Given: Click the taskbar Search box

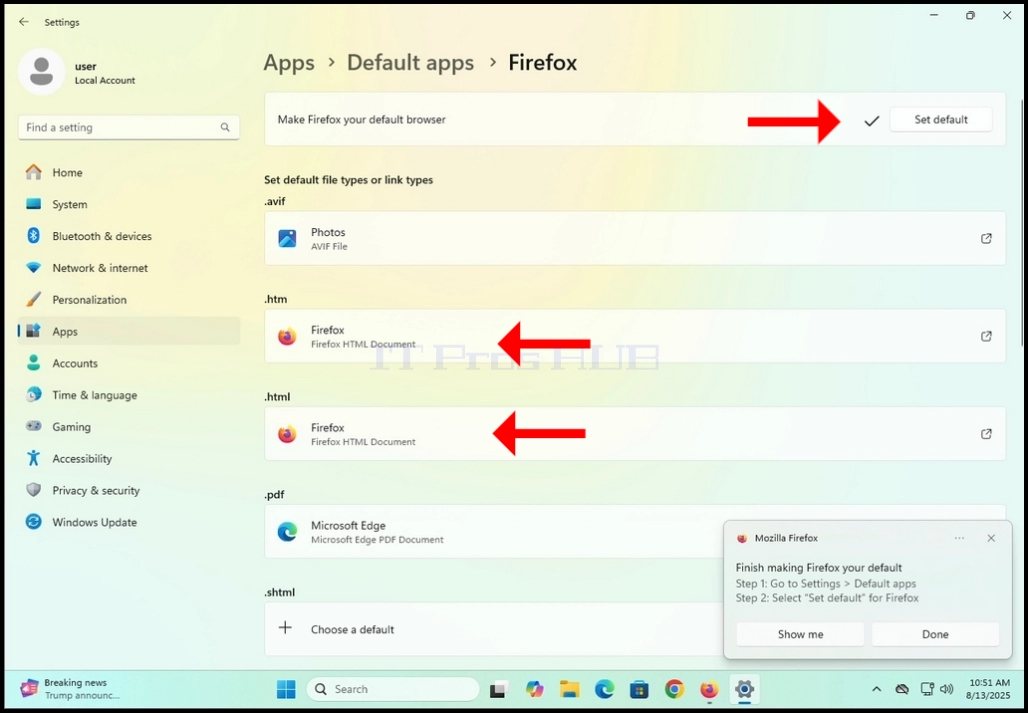Looking at the screenshot, I should tap(393, 689).
